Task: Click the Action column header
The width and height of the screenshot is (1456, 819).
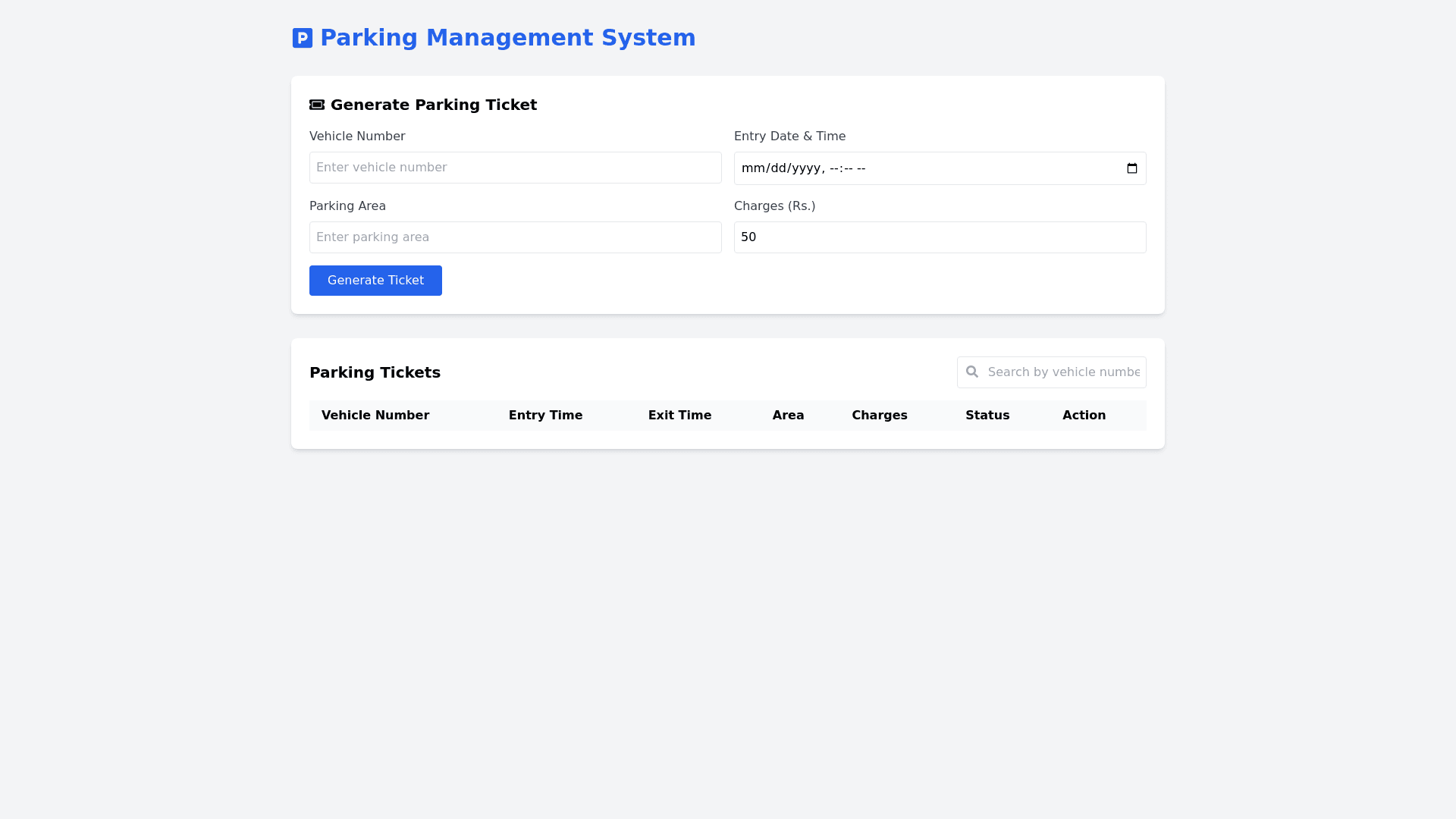Action: 1084,416
